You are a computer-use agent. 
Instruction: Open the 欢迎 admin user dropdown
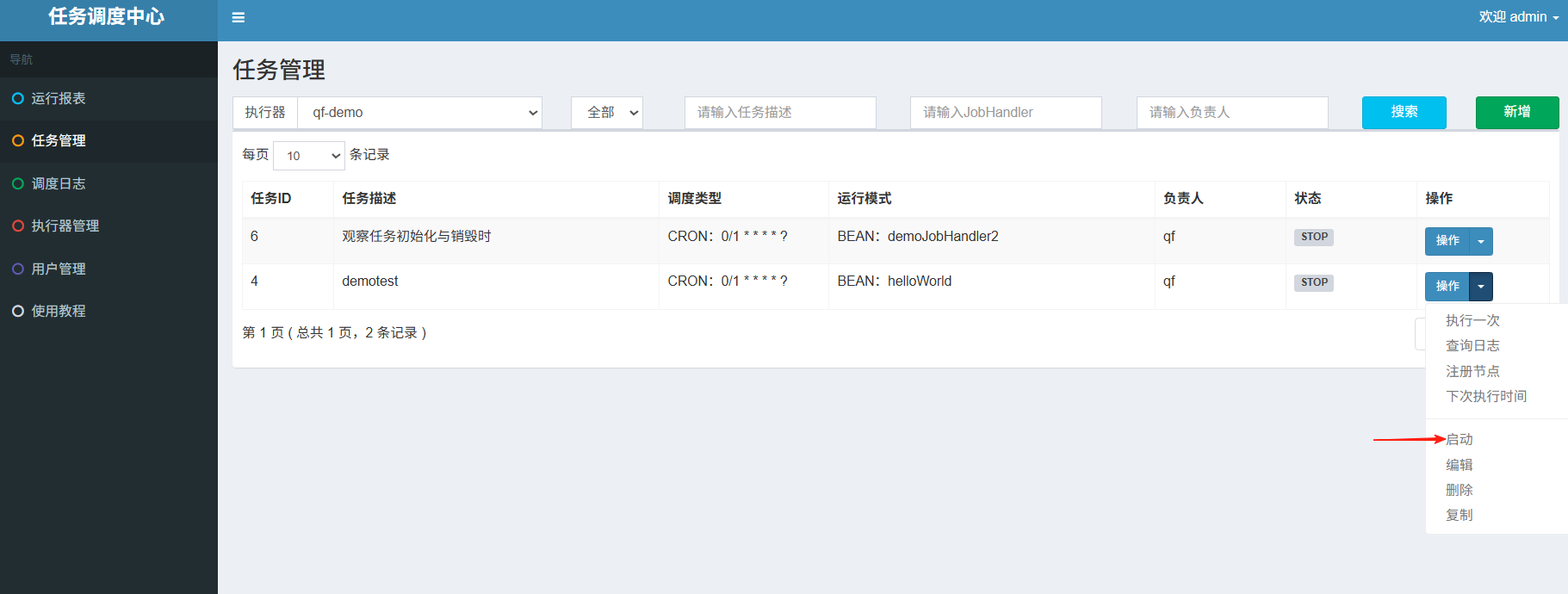[x=1518, y=17]
